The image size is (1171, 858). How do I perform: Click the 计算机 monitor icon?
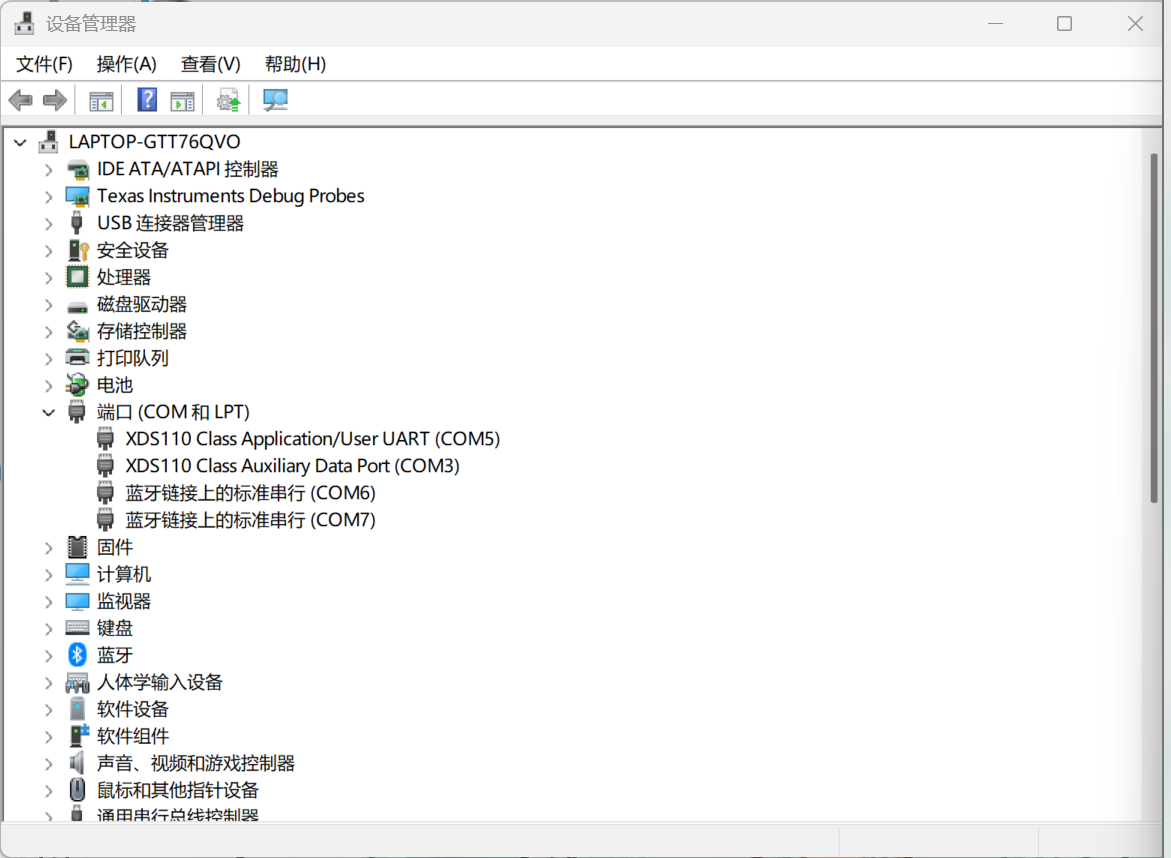77,574
